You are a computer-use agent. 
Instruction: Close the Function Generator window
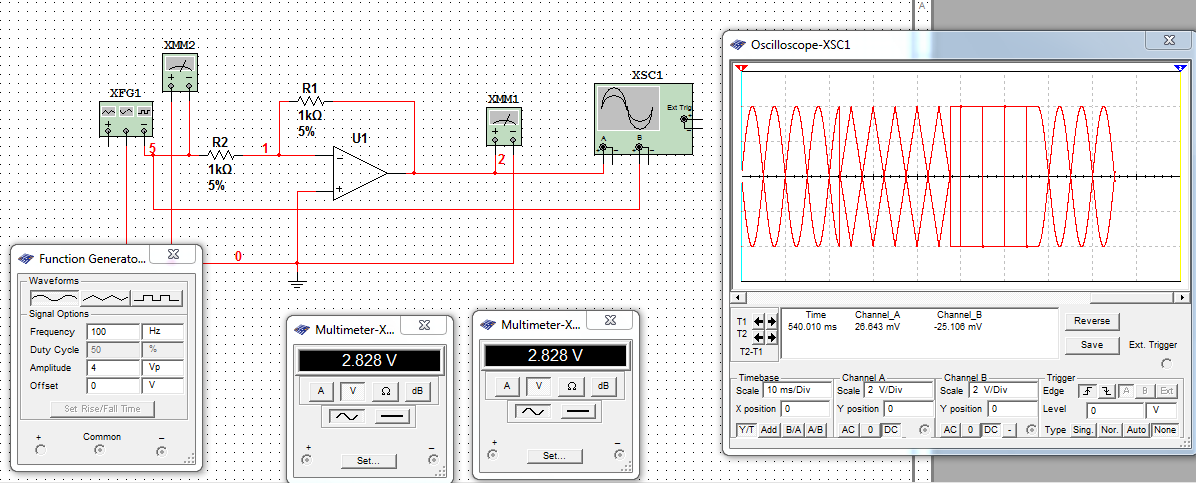(174, 254)
